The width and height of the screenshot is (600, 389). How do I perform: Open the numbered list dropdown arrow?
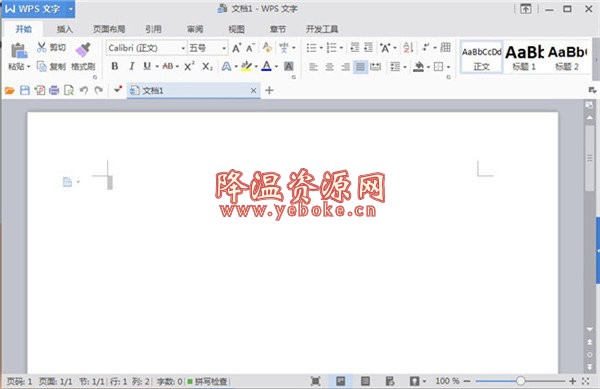(341, 48)
